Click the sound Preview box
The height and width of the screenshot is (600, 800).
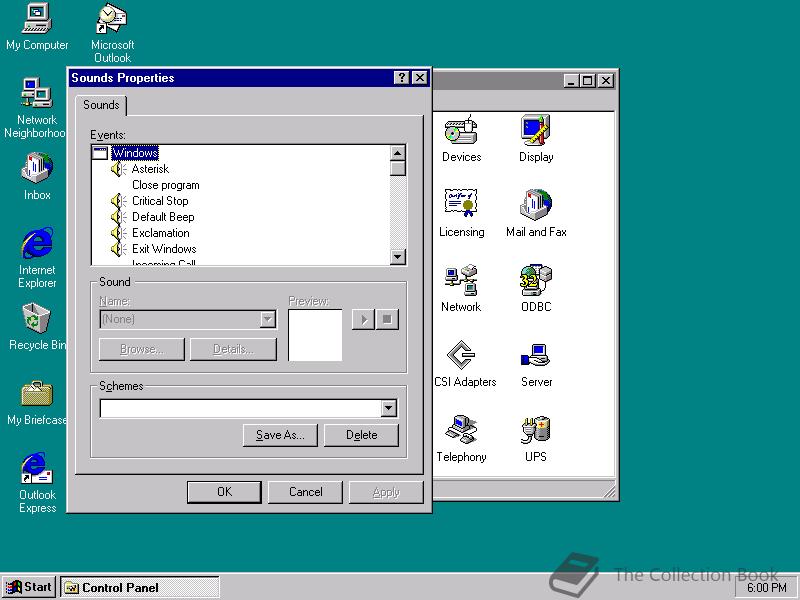pos(315,335)
